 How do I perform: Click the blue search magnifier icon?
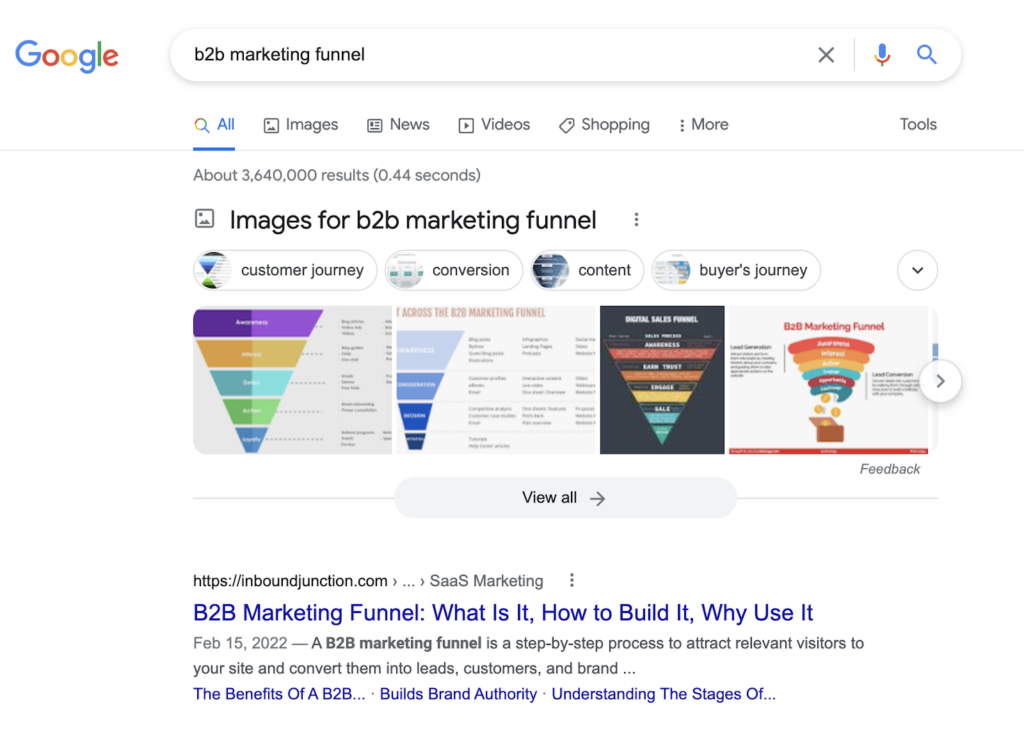[927, 55]
